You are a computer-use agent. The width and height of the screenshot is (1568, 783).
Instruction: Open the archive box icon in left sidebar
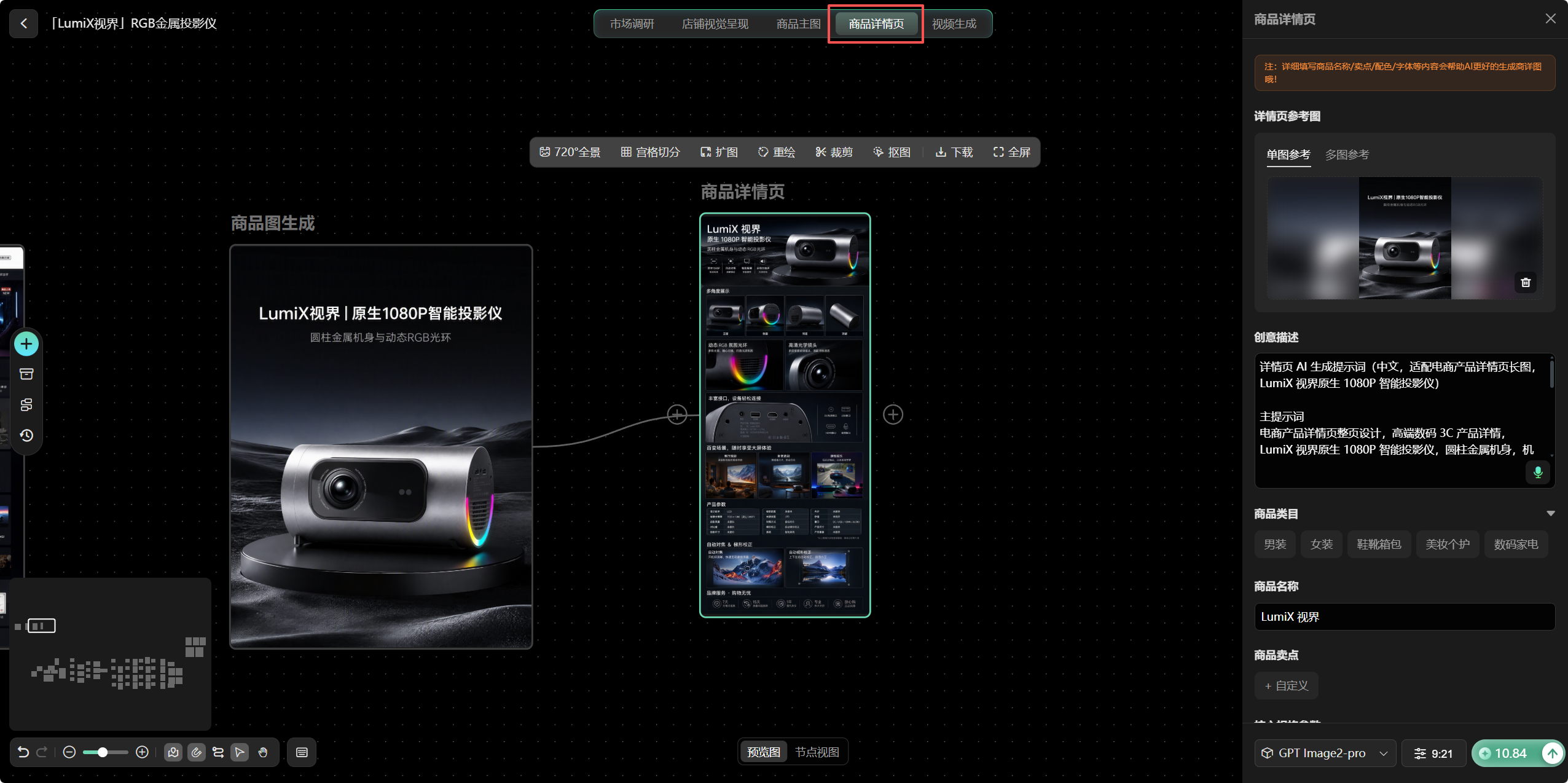26,374
